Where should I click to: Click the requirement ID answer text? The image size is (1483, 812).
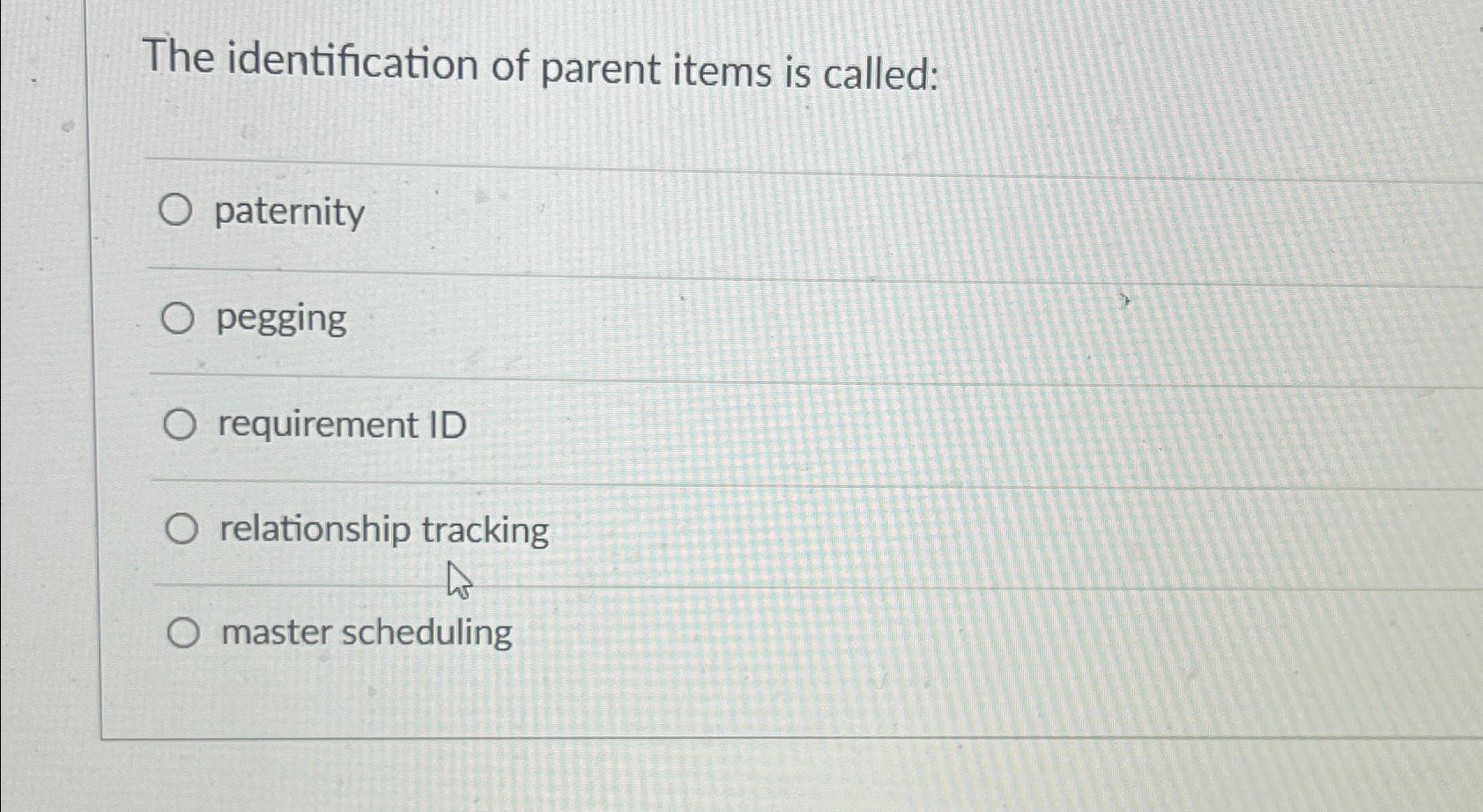pyautogui.click(x=341, y=424)
